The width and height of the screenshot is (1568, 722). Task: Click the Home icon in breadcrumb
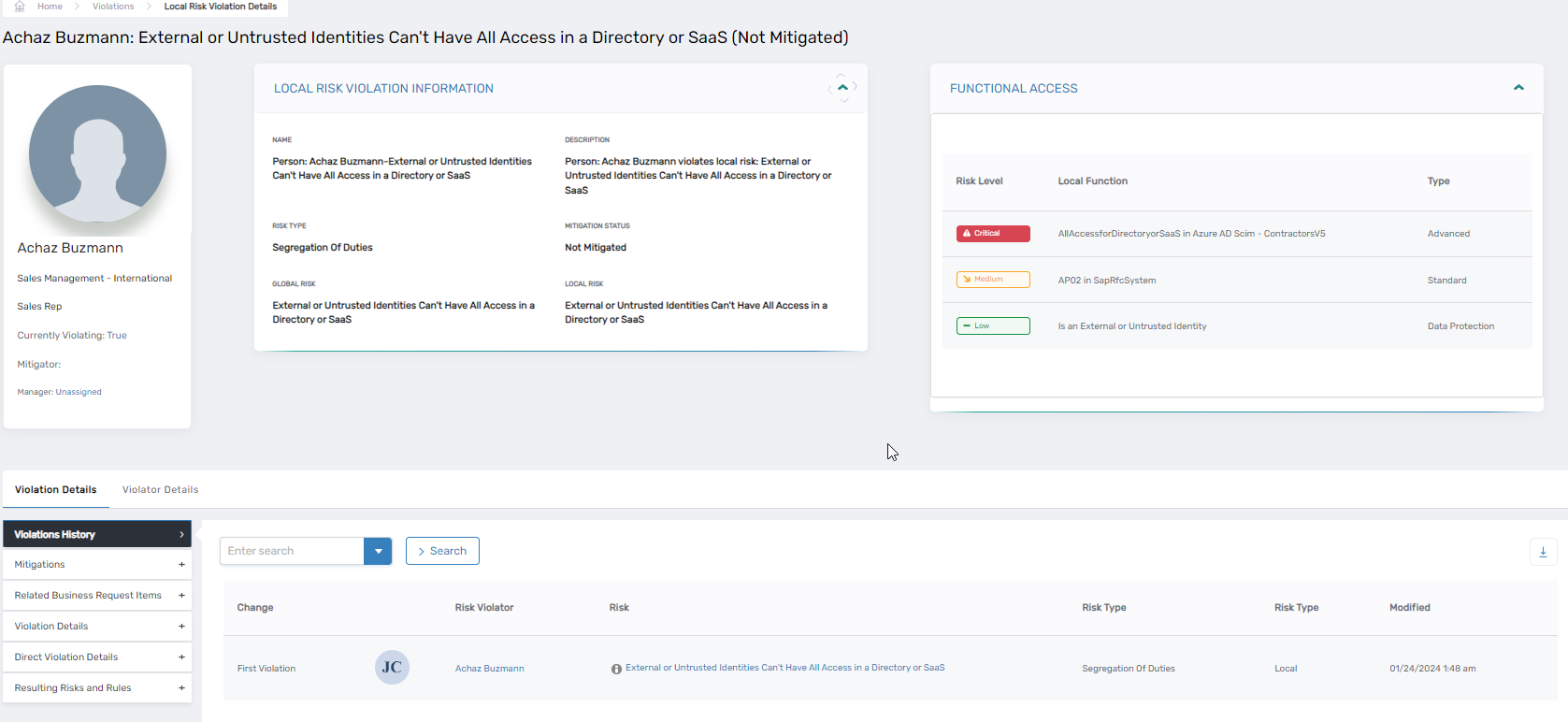tap(20, 7)
